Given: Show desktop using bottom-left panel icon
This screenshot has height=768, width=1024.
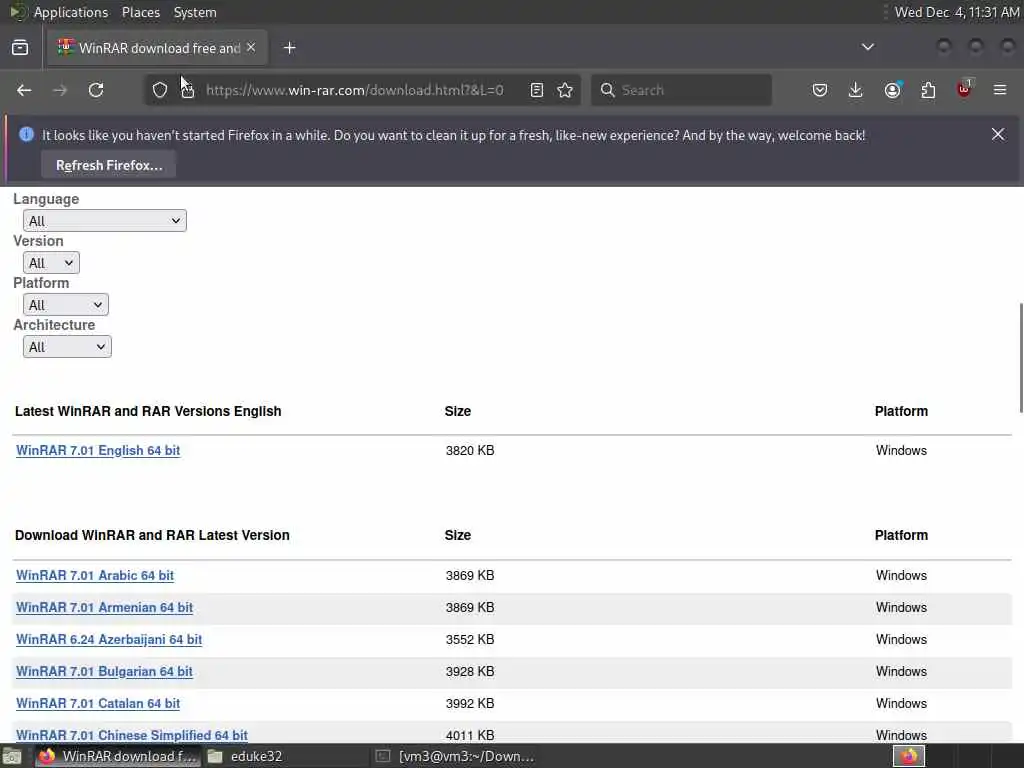Looking at the screenshot, I should 12,756.
